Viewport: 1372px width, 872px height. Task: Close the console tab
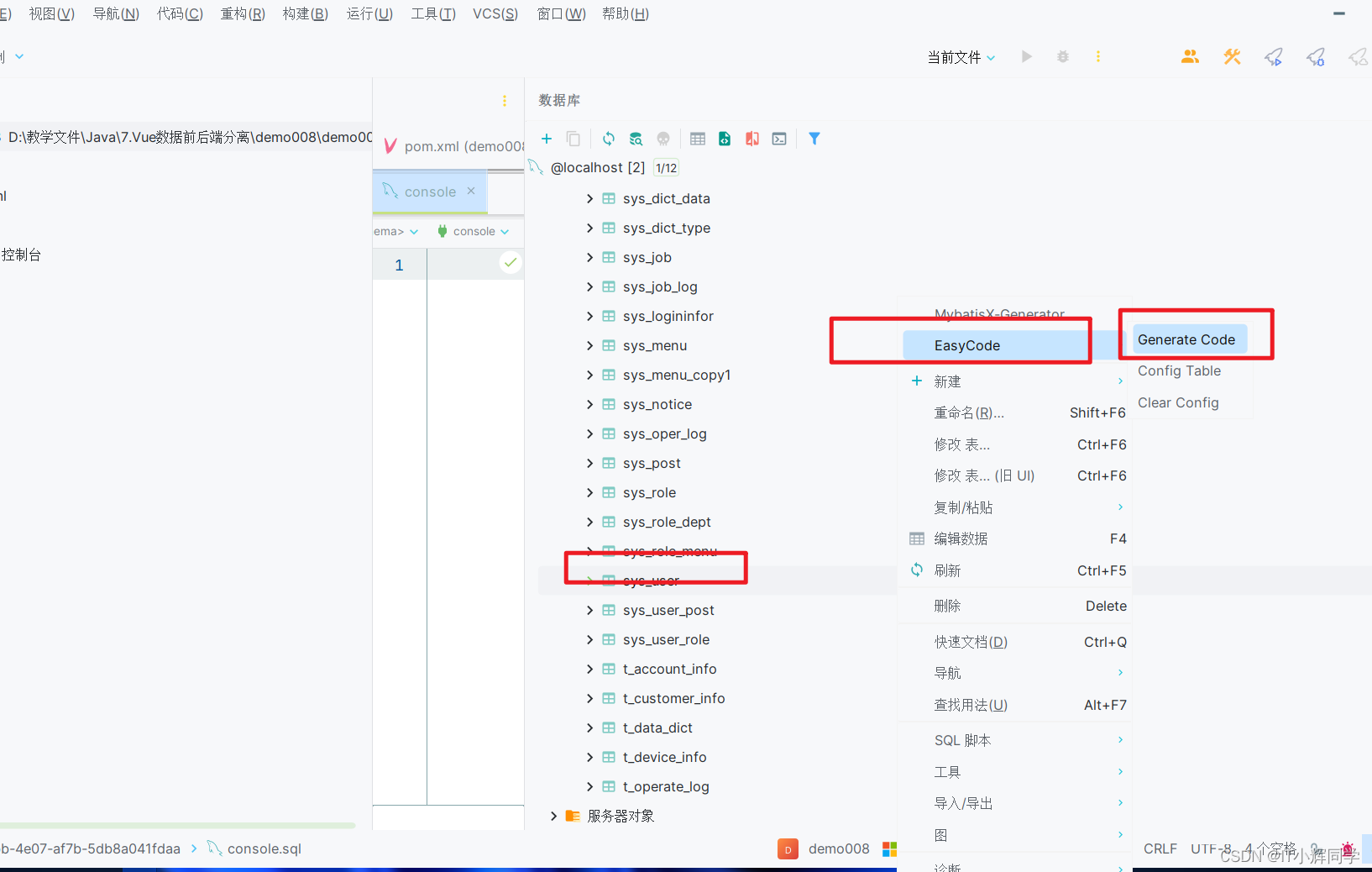click(471, 191)
